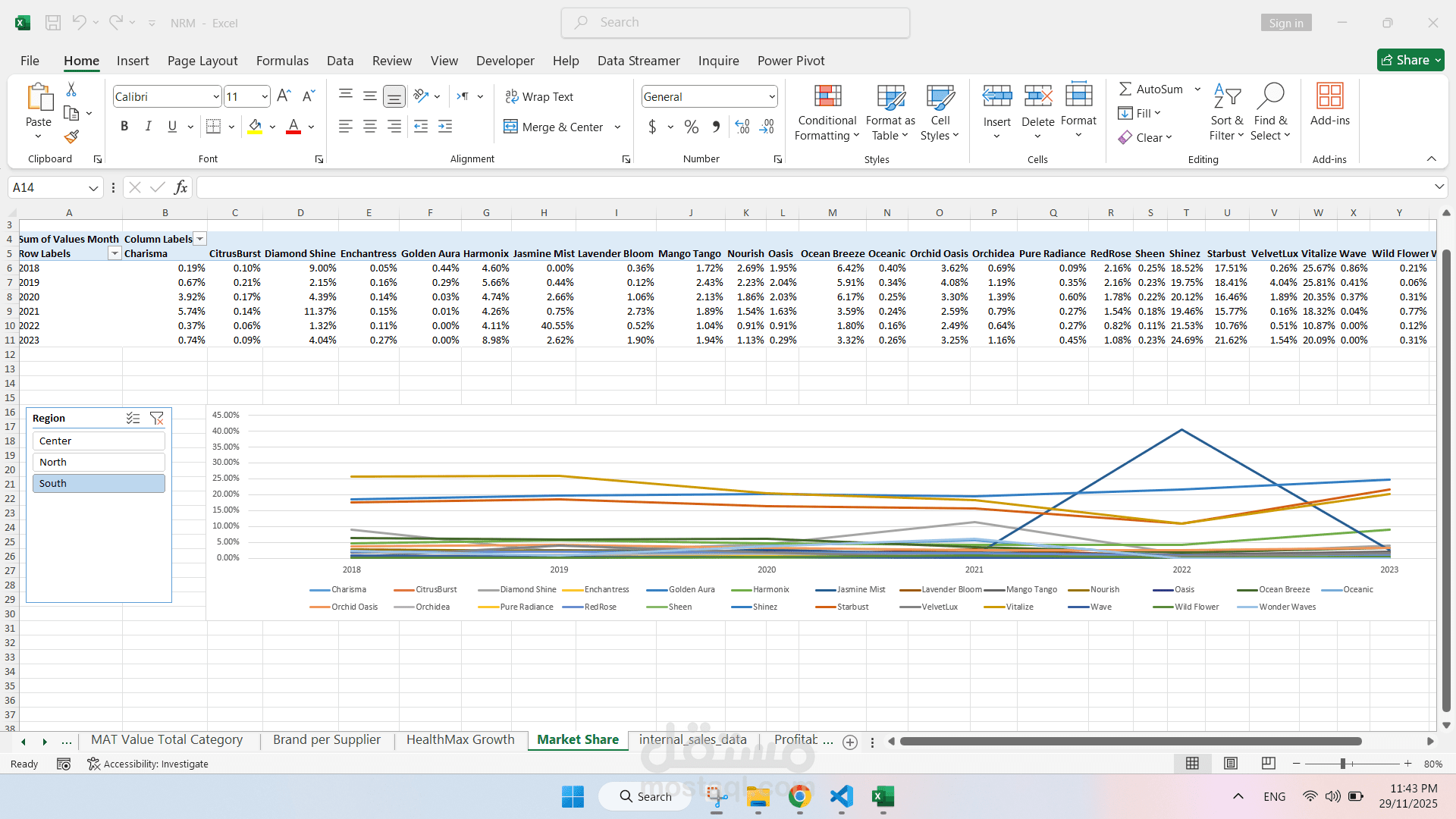The height and width of the screenshot is (819, 1456).
Task: Clear the Region slicer filter
Action: (157, 419)
